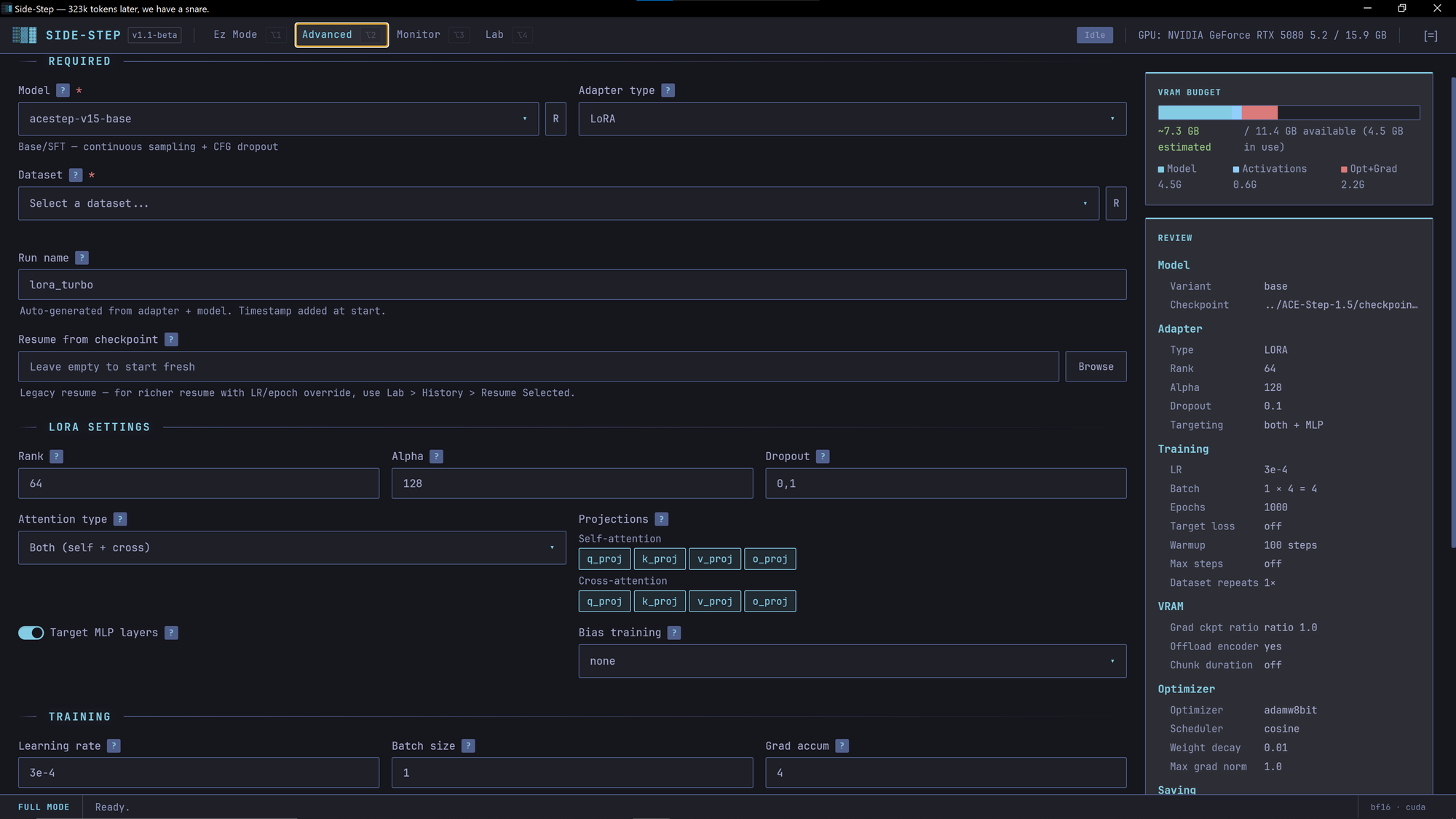Image resolution: width=1456 pixels, height=819 pixels.
Task: Click the refresh R button beside Dataset
Action: tap(1115, 204)
